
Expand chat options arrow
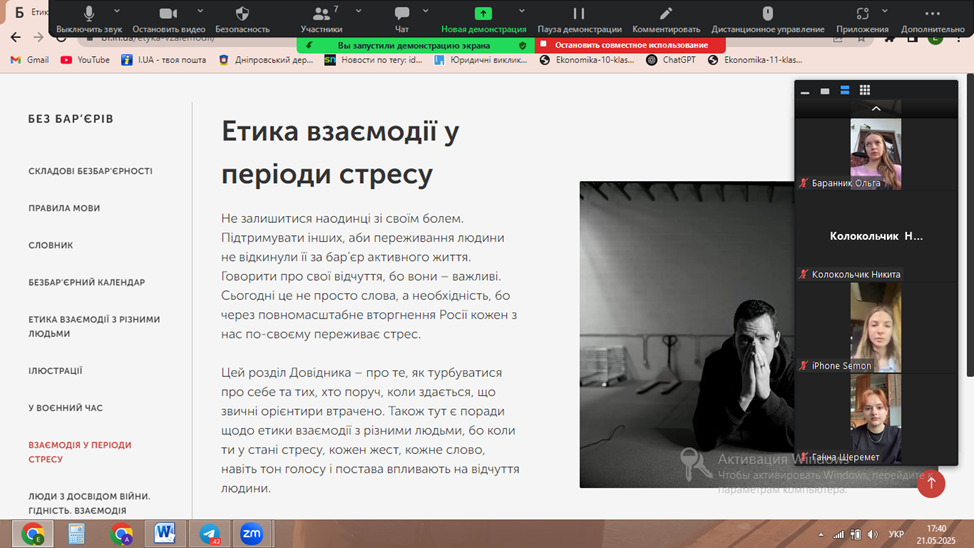tap(426, 11)
